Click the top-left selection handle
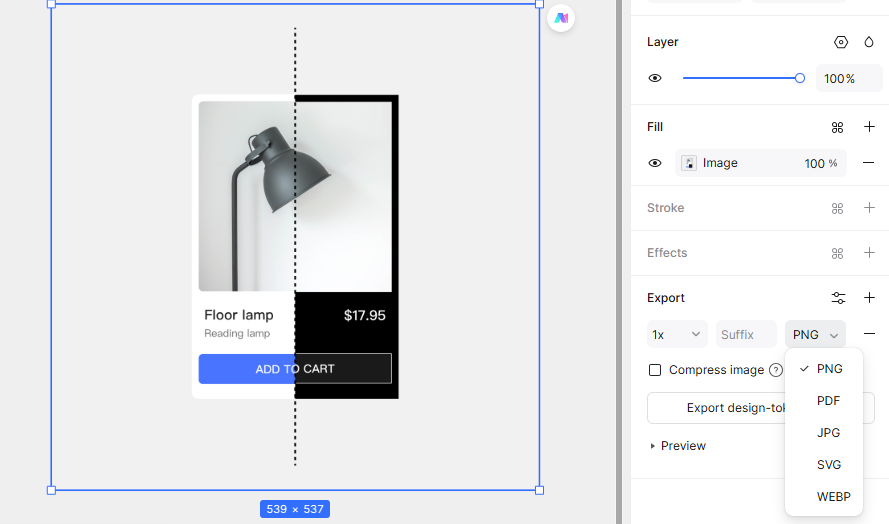The width and height of the screenshot is (889, 524). (51, 4)
